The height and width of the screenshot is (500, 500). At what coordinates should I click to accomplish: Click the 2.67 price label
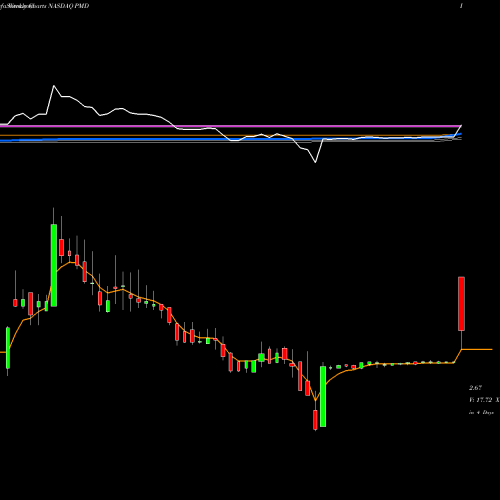pyautogui.click(x=475, y=388)
